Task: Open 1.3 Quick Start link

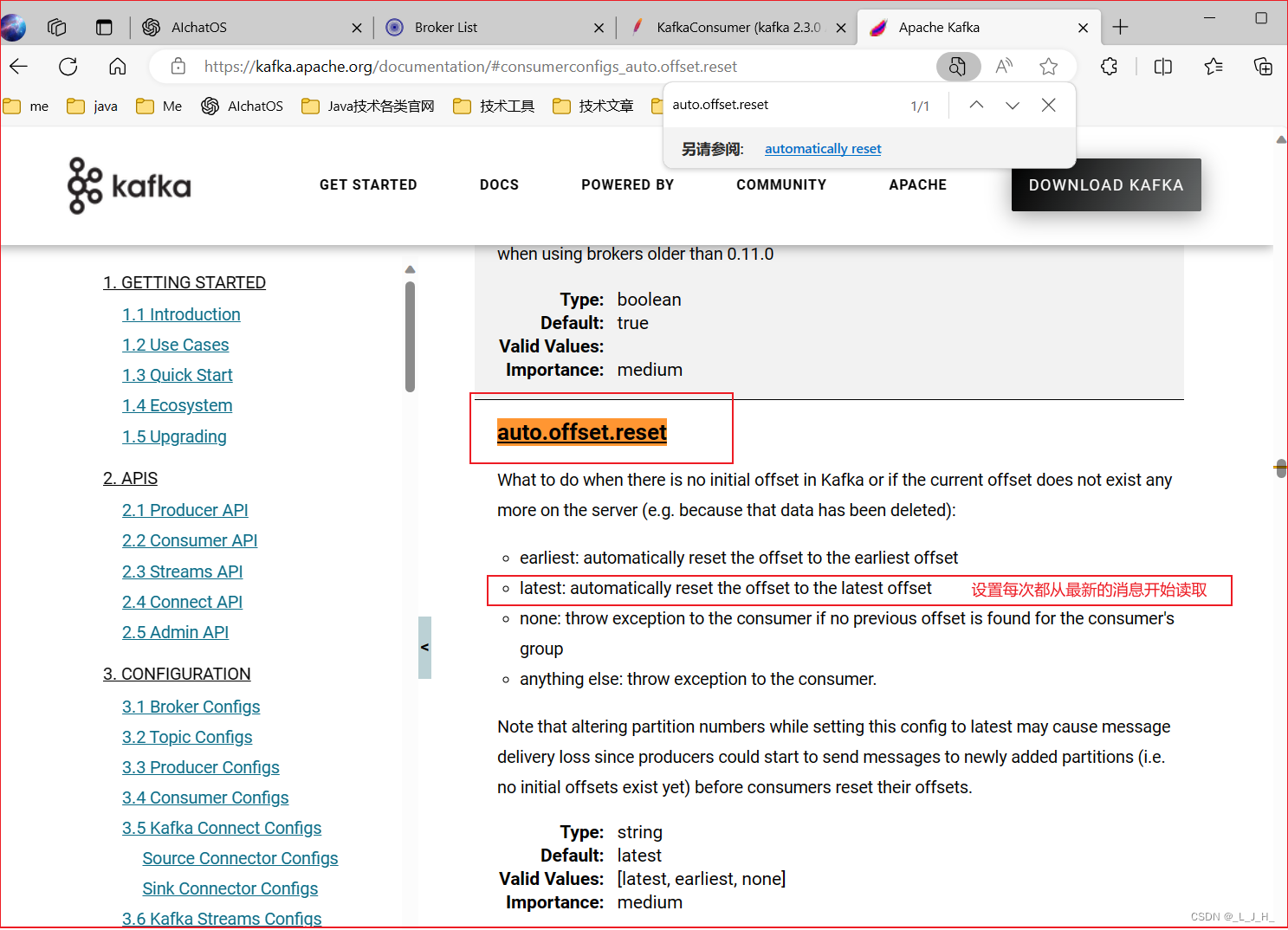Action: [x=178, y=375]
